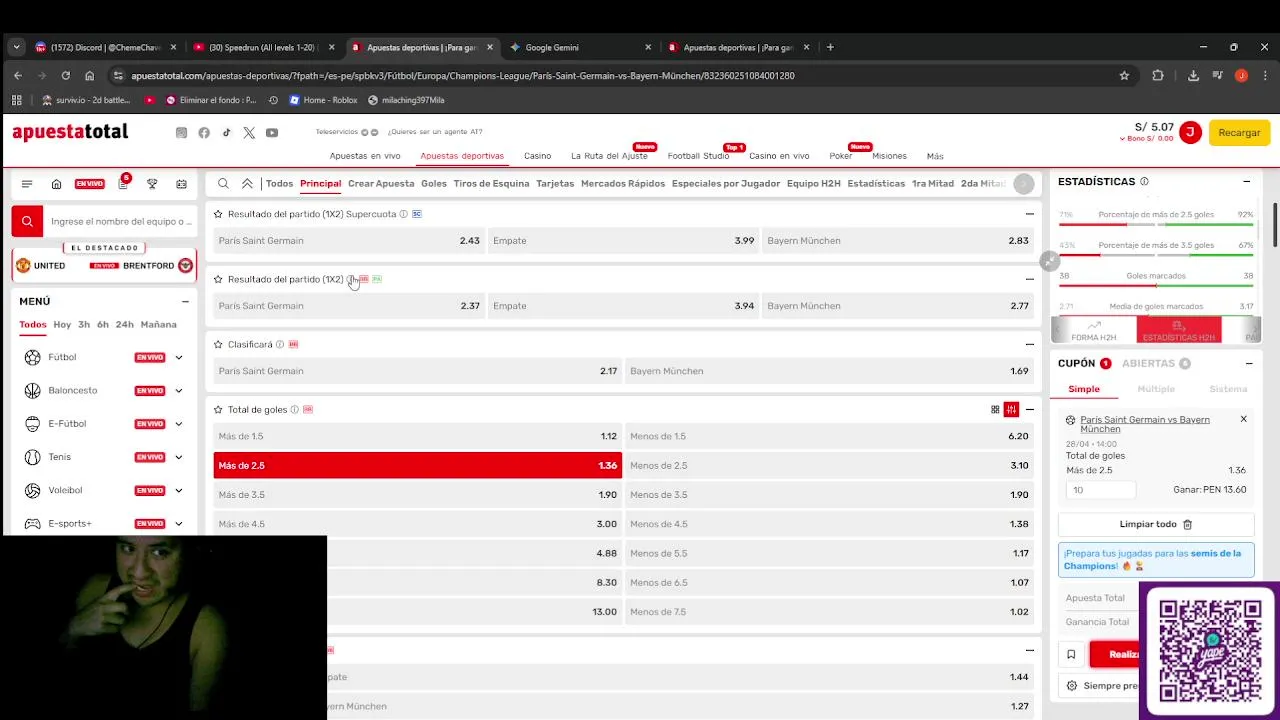Expand the Fútbol sport category
The image size is (1280, 720).
[179, 357]
